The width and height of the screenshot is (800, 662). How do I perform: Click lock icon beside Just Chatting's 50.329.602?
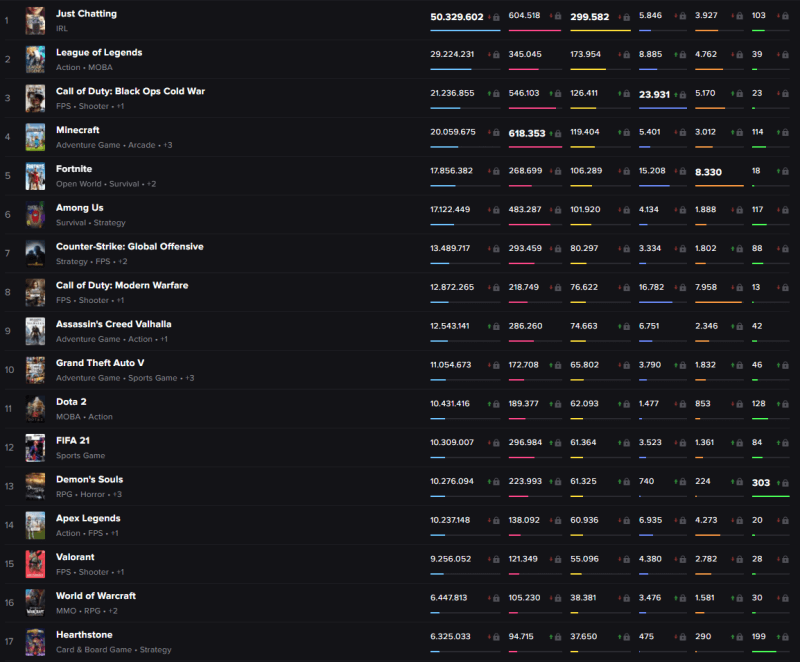click(x=496, y=17)
